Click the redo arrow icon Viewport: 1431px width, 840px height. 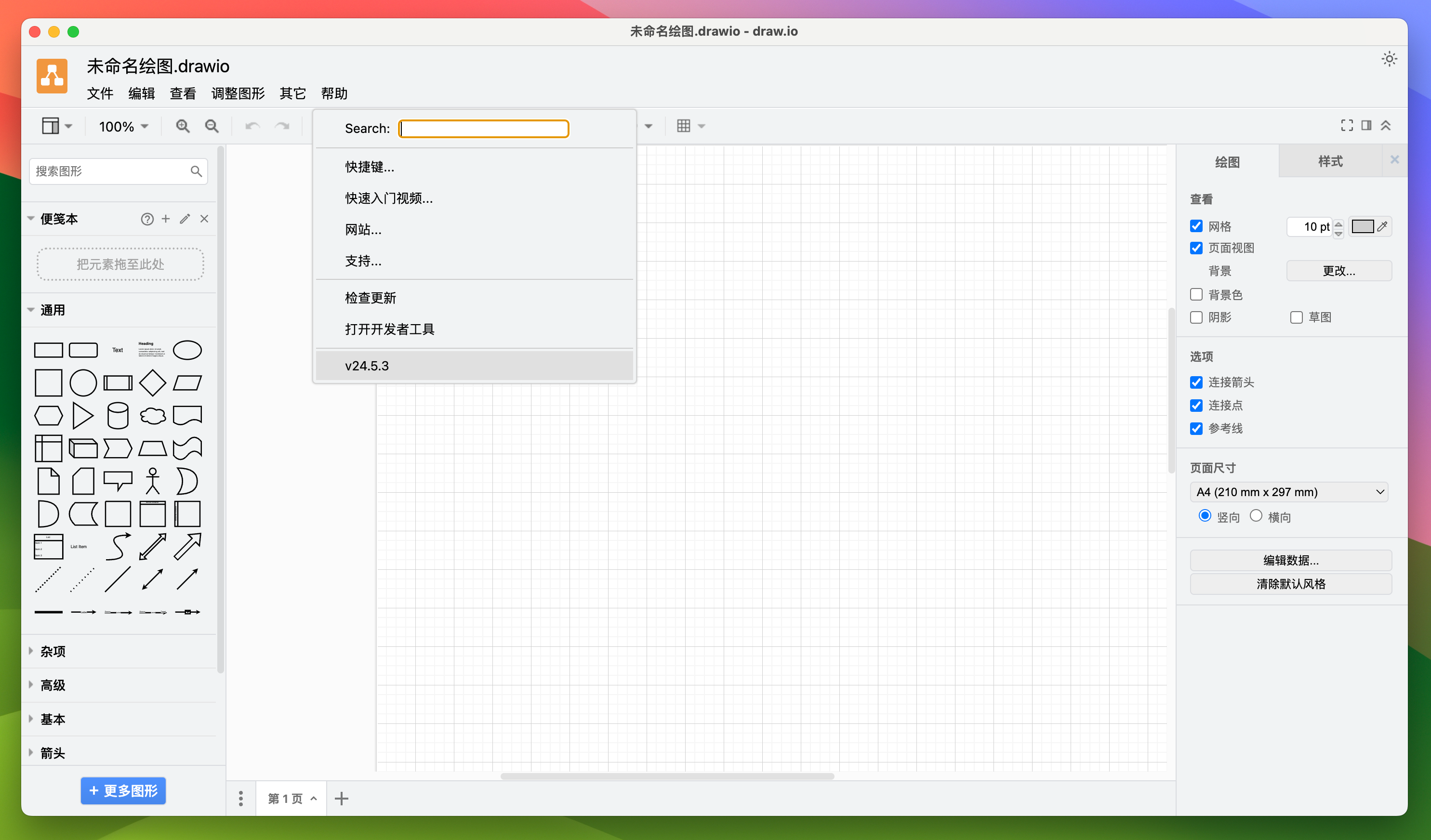click(x=282, y=126)
